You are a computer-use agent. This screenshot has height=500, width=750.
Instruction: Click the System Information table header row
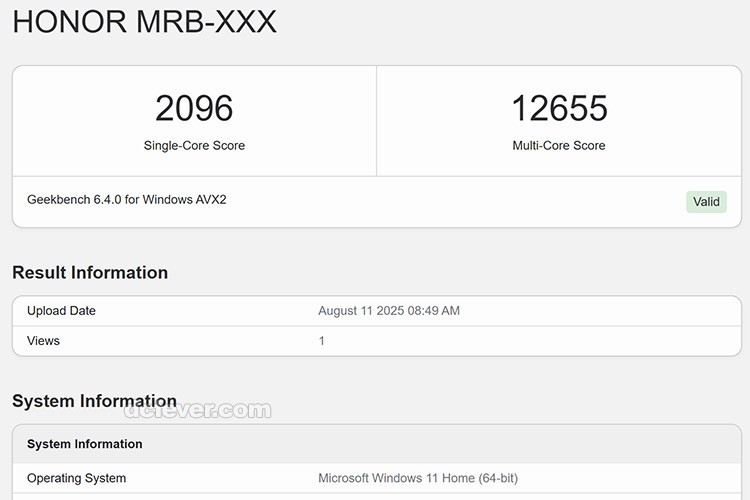tap(377, 444)
